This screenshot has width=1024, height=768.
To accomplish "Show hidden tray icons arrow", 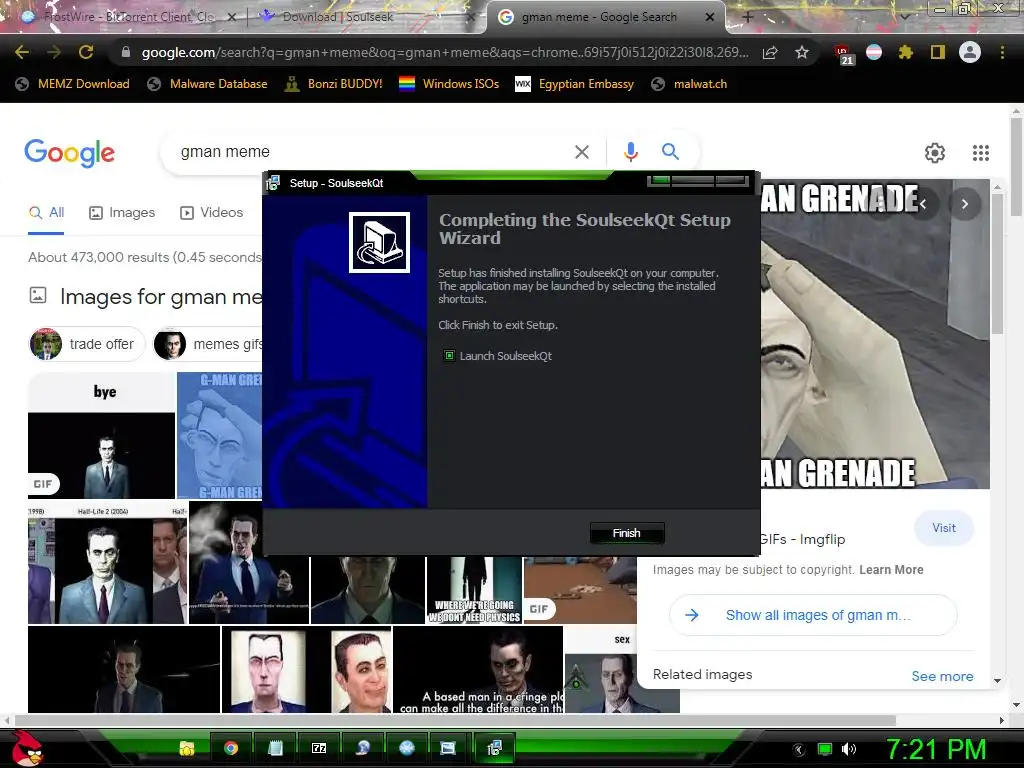I will [x=797, y=749].
